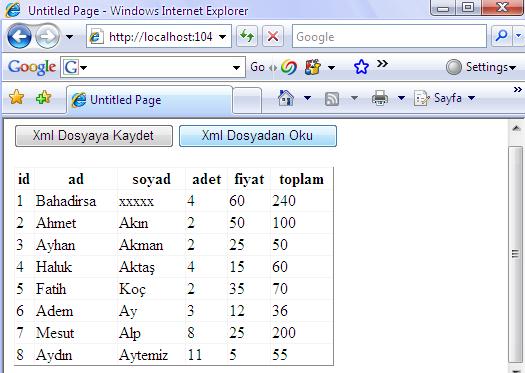Viewport: 525px width, 373px height.
Task: Click the Xml Dosyaya Kaydet button
Action: pos(94,136)
